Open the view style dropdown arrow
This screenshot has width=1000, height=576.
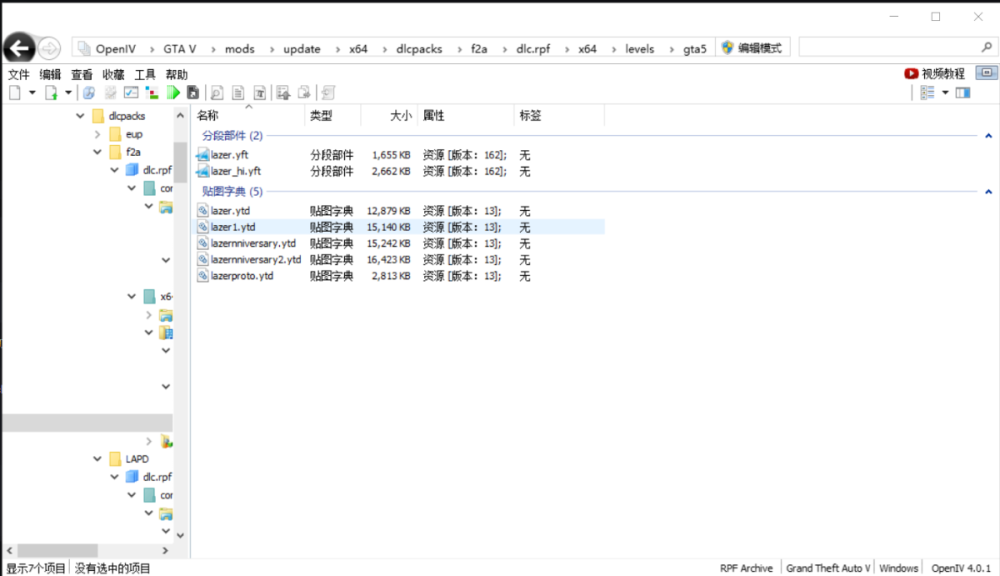(x=945, y=92)
